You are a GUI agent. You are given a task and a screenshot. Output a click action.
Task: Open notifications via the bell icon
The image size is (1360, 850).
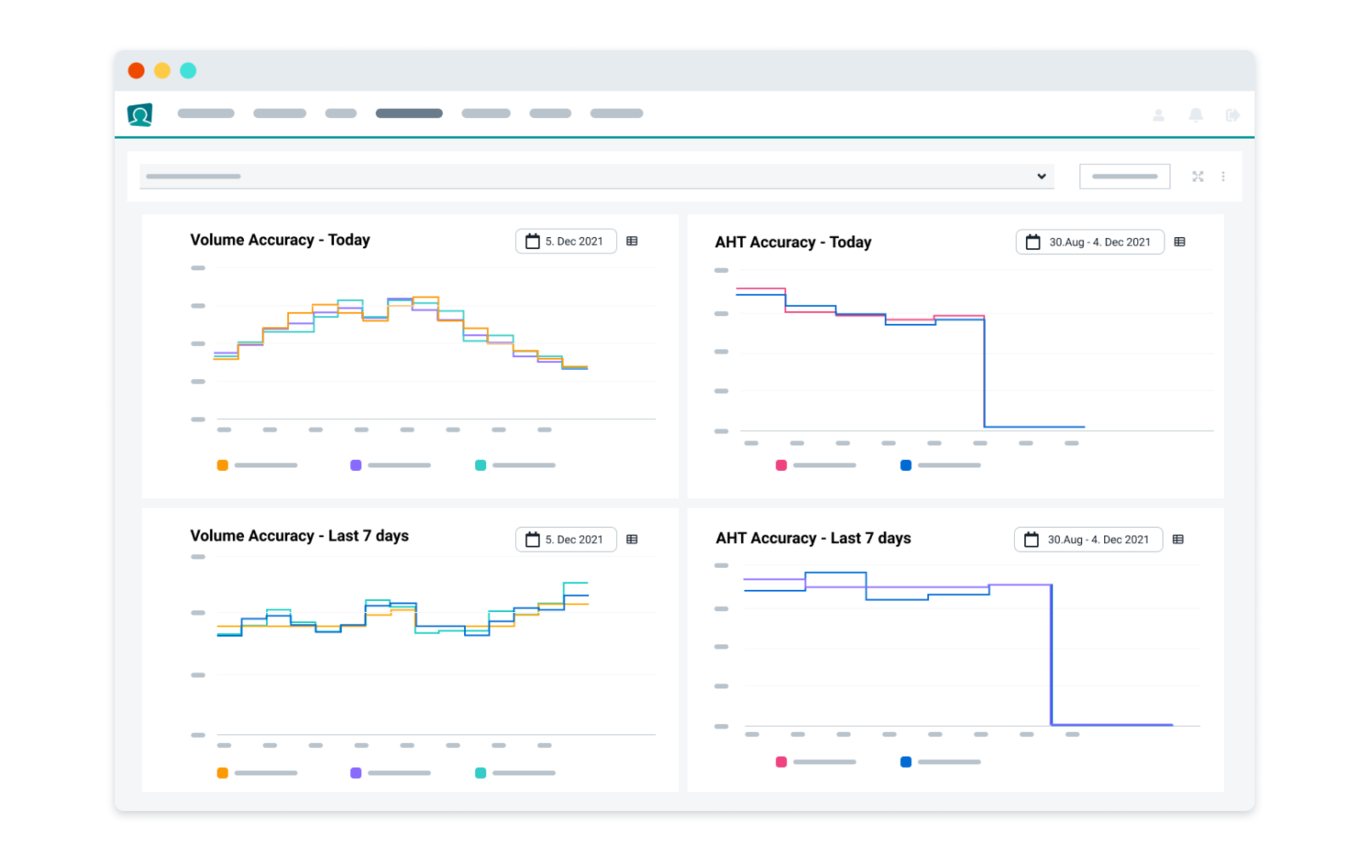1194,114
